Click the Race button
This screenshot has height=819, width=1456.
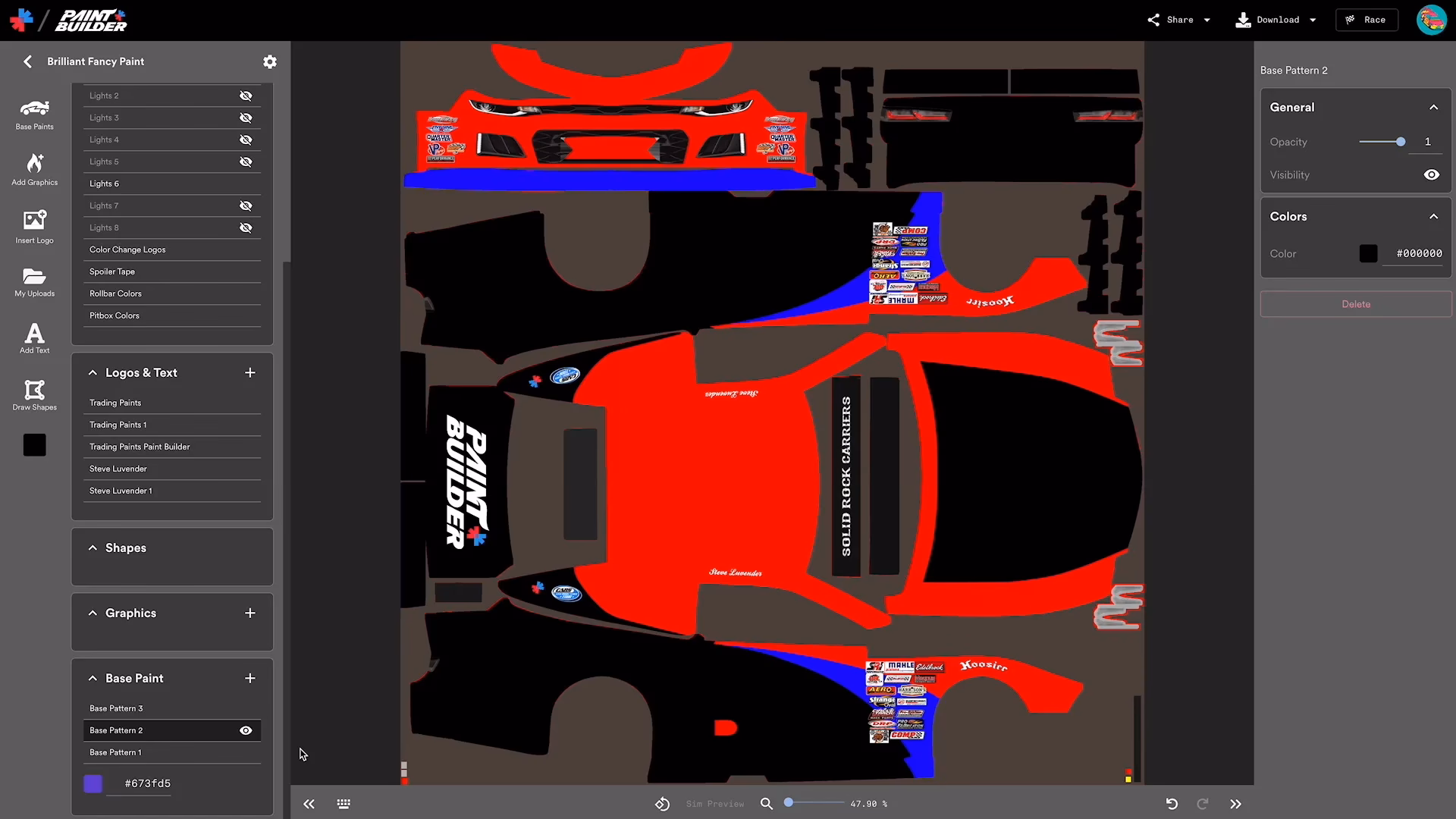point(1367,20)
